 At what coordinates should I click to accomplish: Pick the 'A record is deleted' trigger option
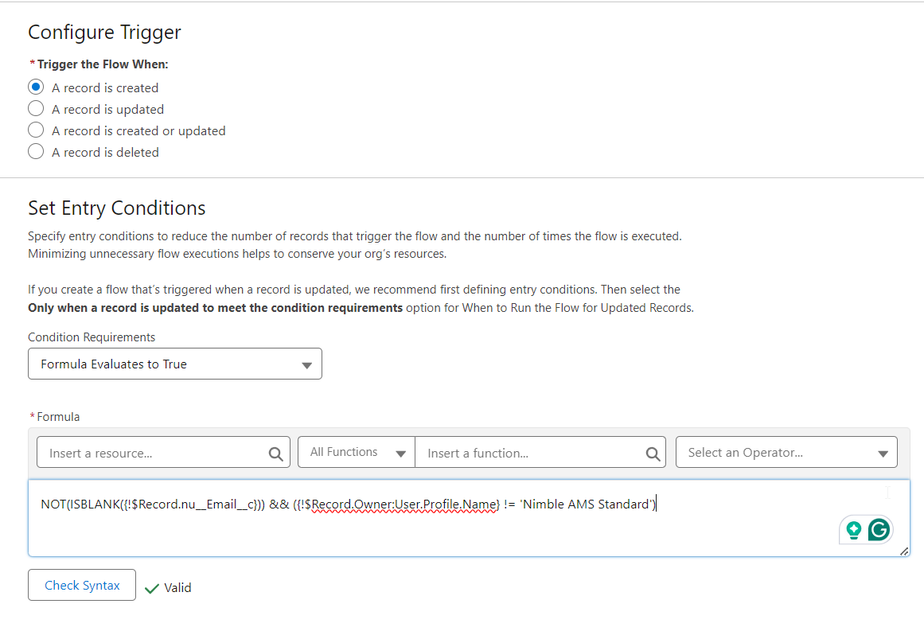(36, 152)
